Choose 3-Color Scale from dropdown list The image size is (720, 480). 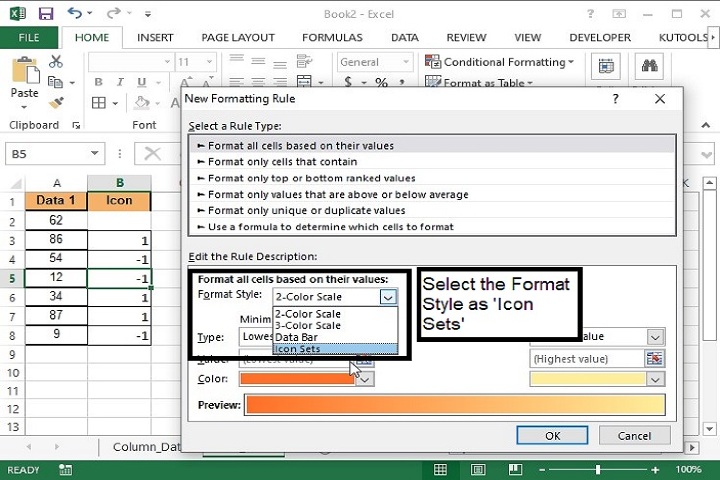coord(335,325)
